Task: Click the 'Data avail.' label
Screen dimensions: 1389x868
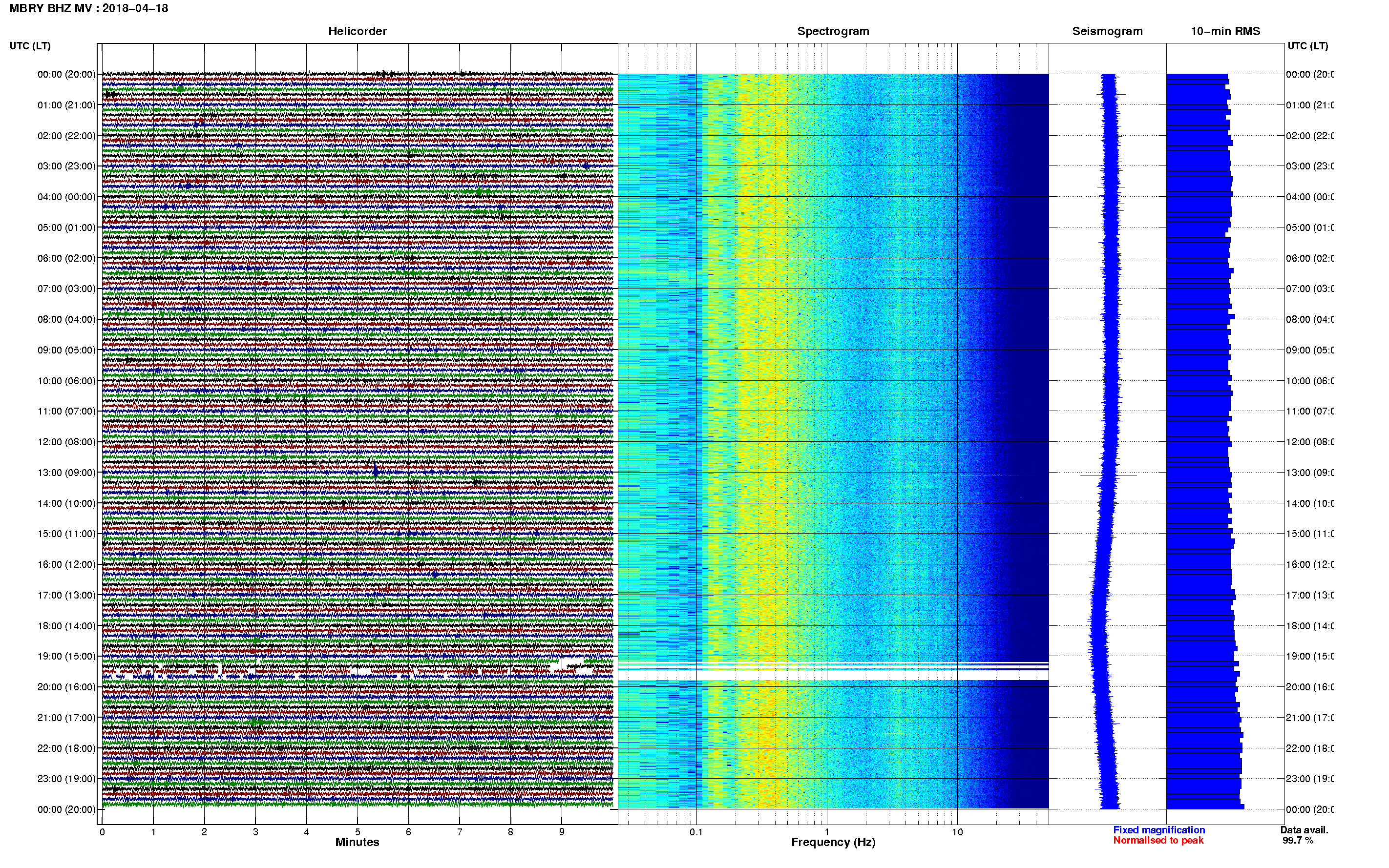Action: click(1304, 830)
